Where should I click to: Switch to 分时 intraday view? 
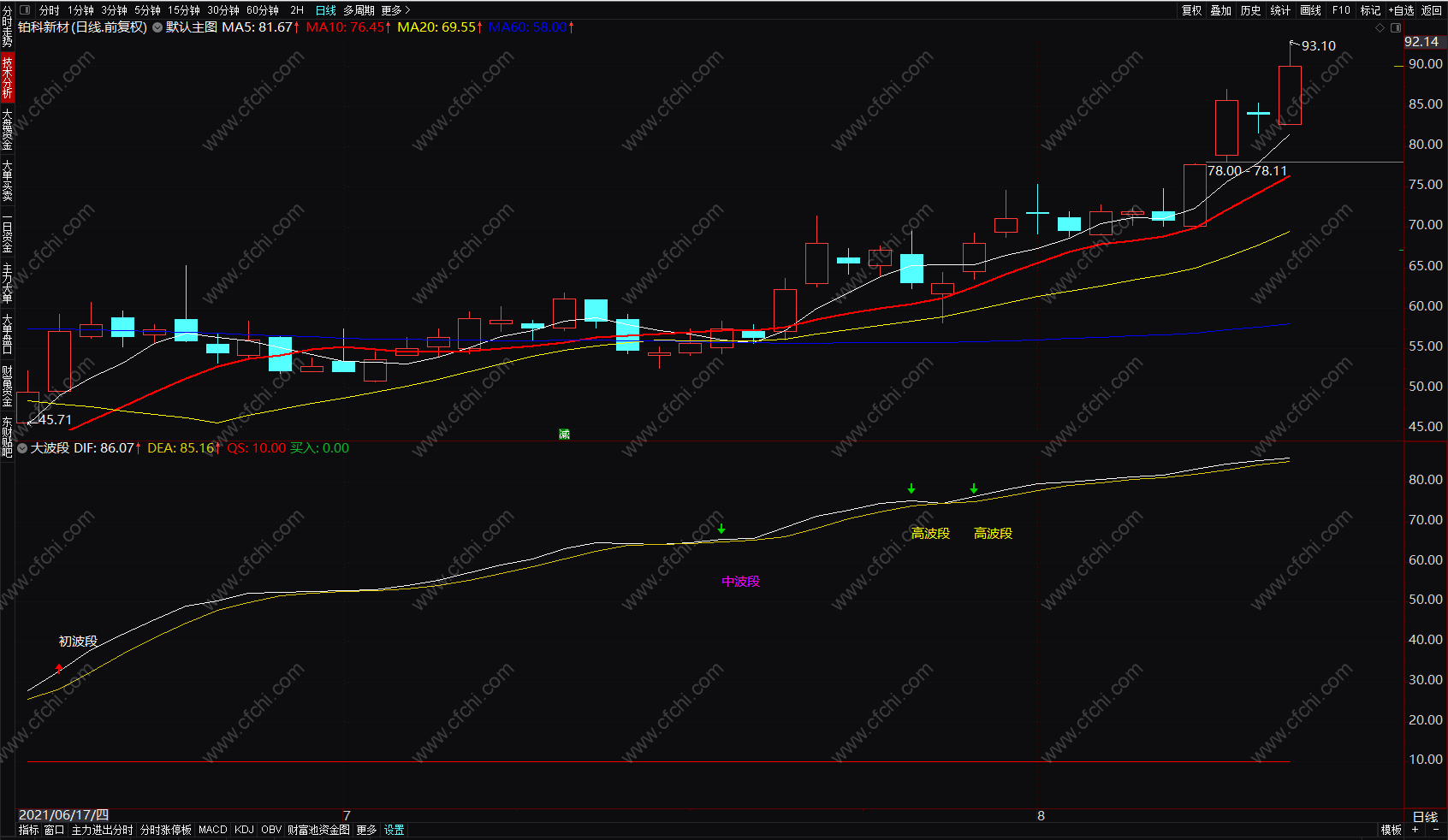[50, 10]
